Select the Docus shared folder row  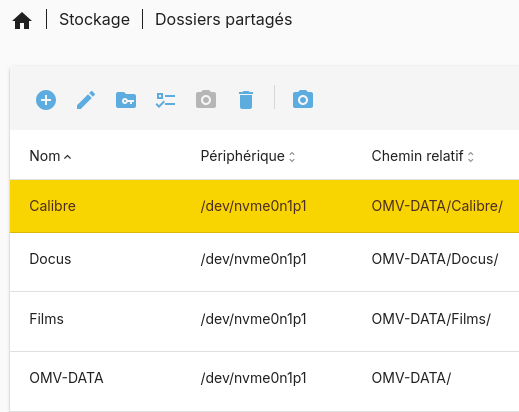264,259
